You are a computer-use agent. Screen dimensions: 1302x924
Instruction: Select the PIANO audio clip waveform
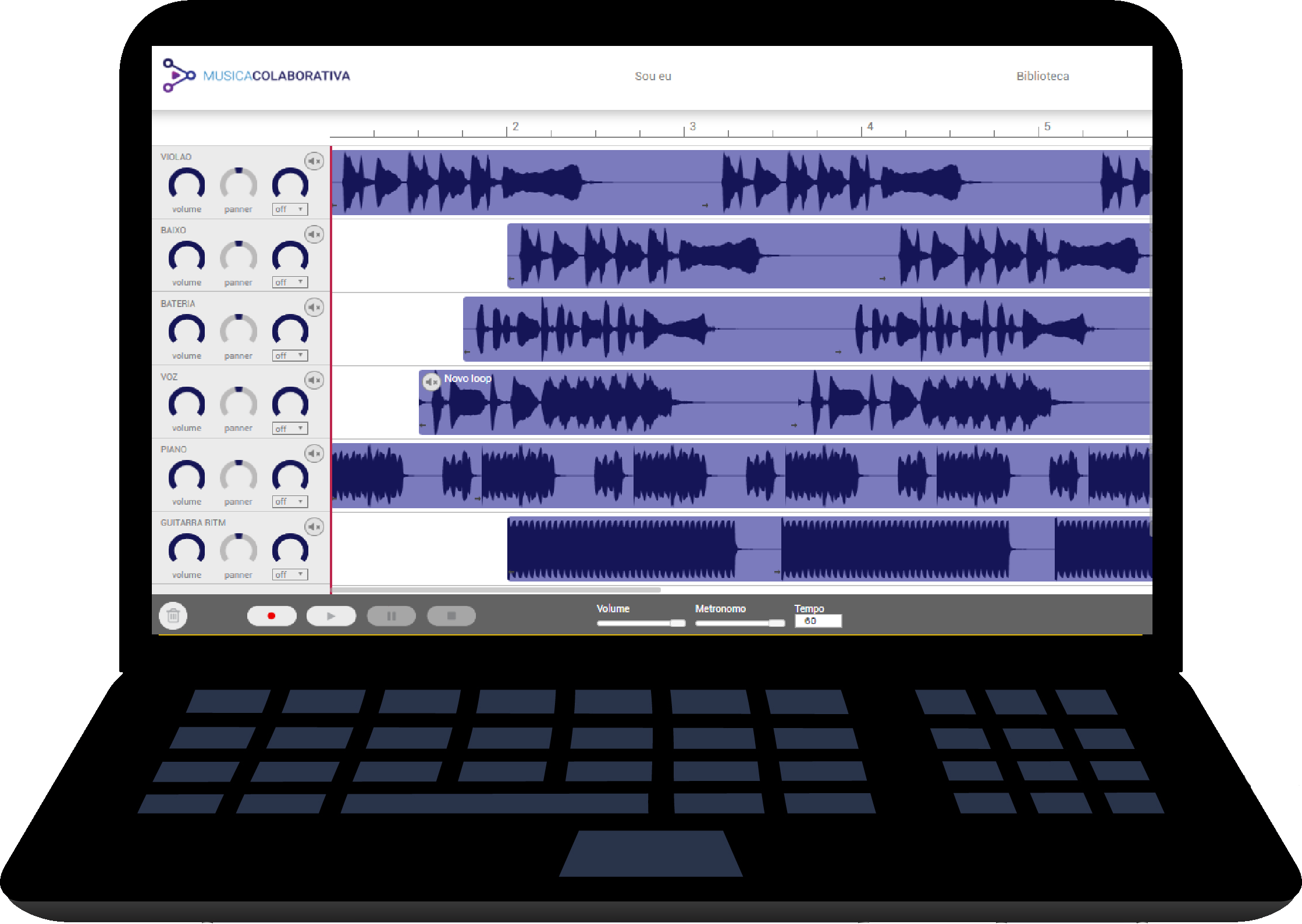click(x=741, y=476)
